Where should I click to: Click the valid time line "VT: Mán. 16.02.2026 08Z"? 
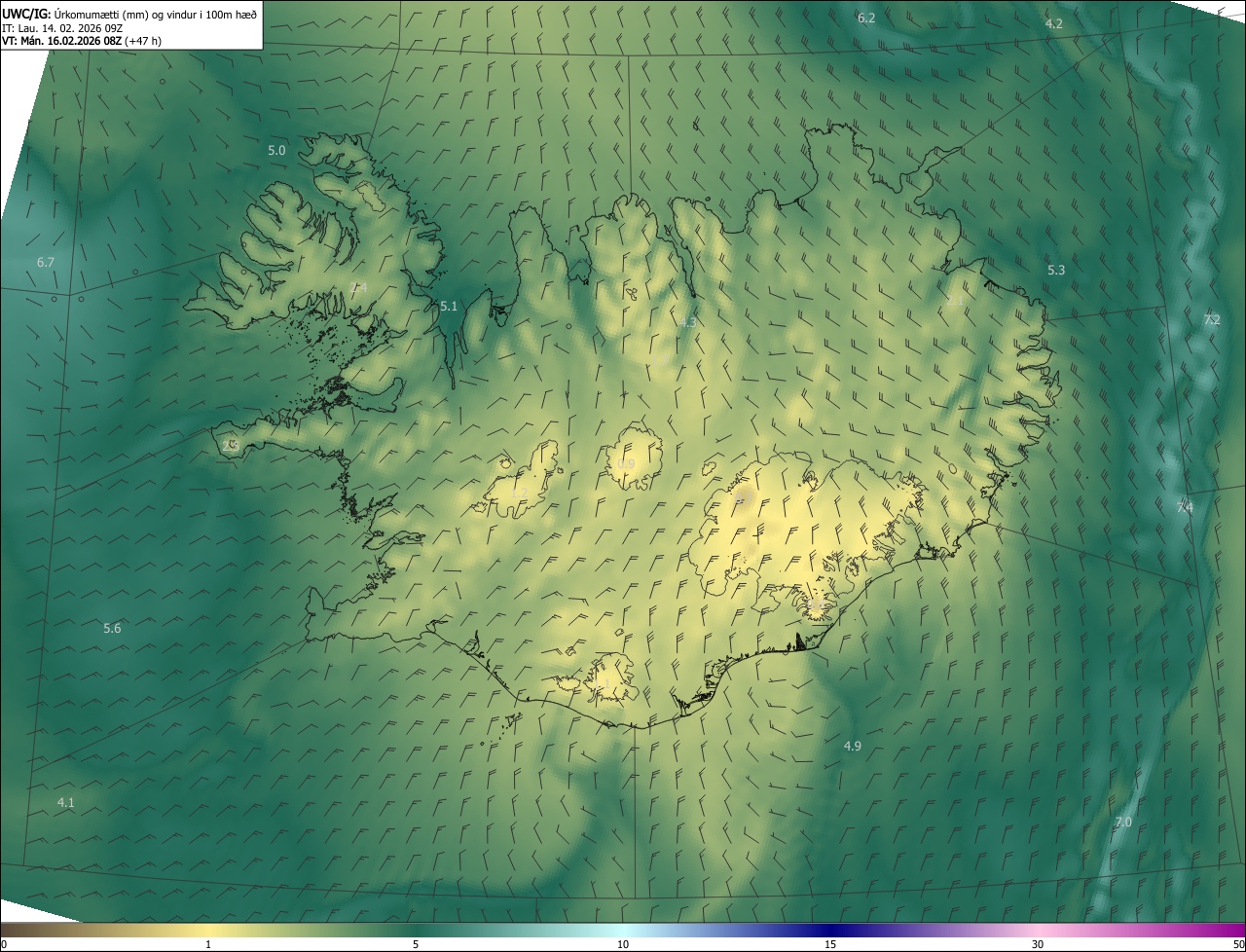(82, 41)
